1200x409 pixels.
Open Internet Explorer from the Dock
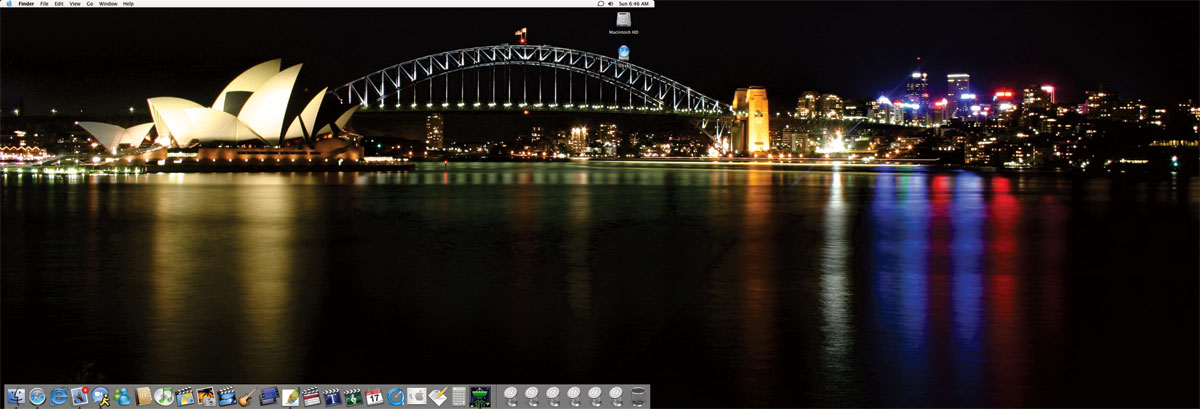(58, 397)
